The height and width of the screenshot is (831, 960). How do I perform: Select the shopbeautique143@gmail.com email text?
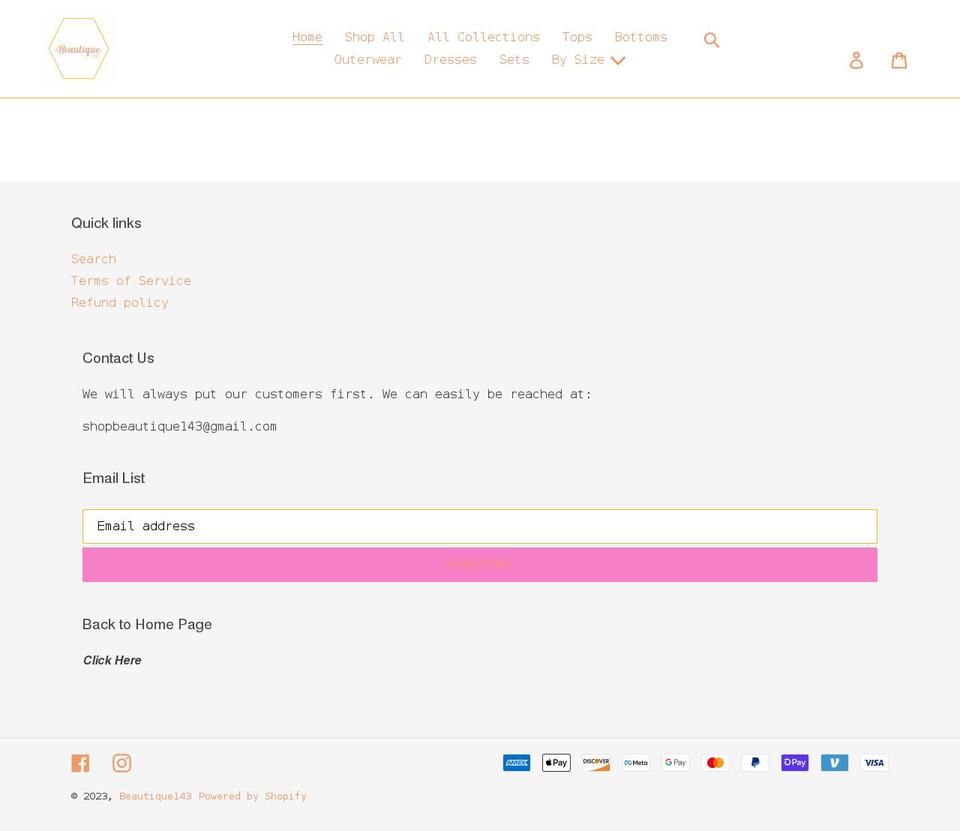click(x=179, y=426)
